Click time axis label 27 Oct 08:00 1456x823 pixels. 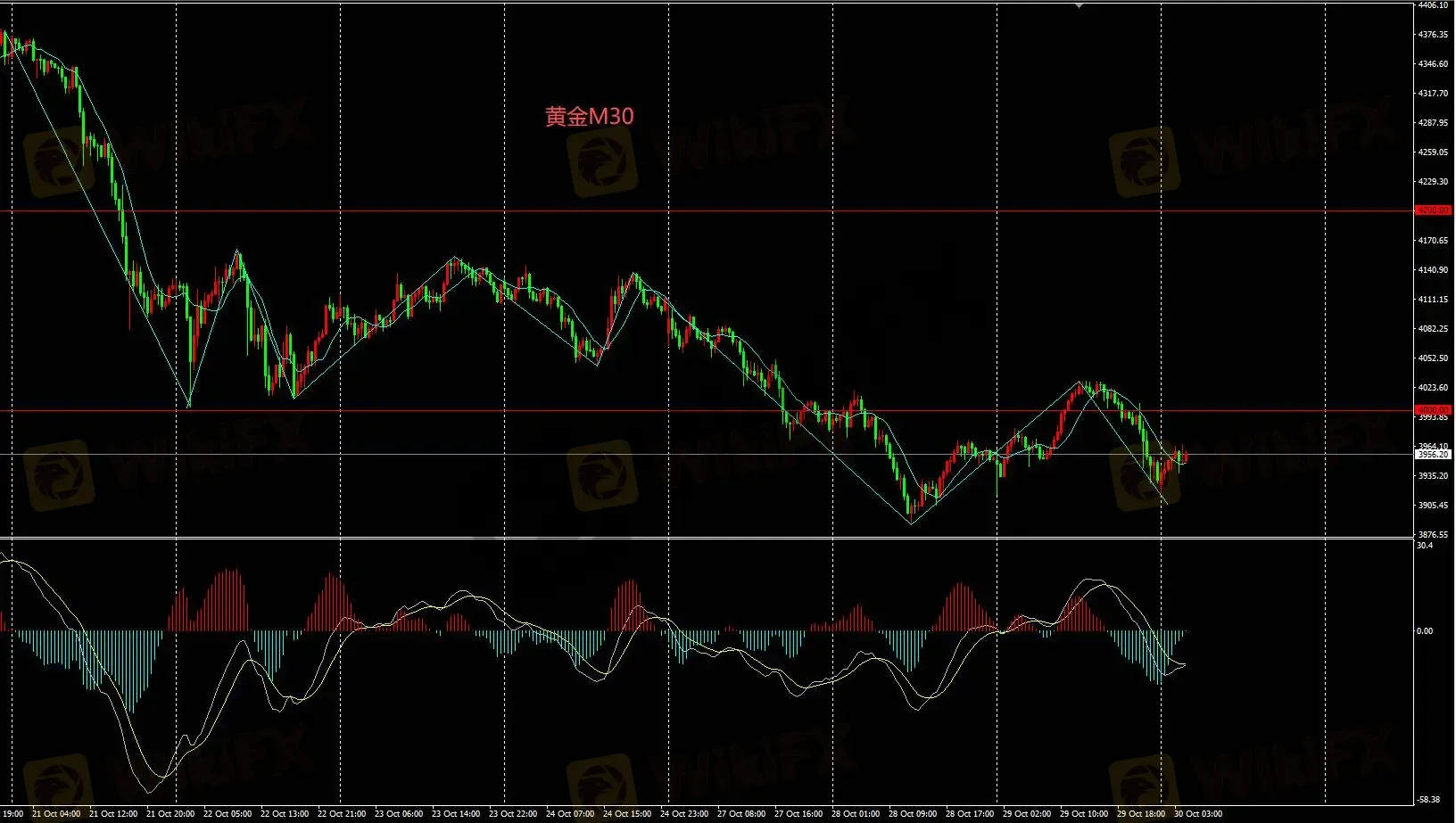741,814
